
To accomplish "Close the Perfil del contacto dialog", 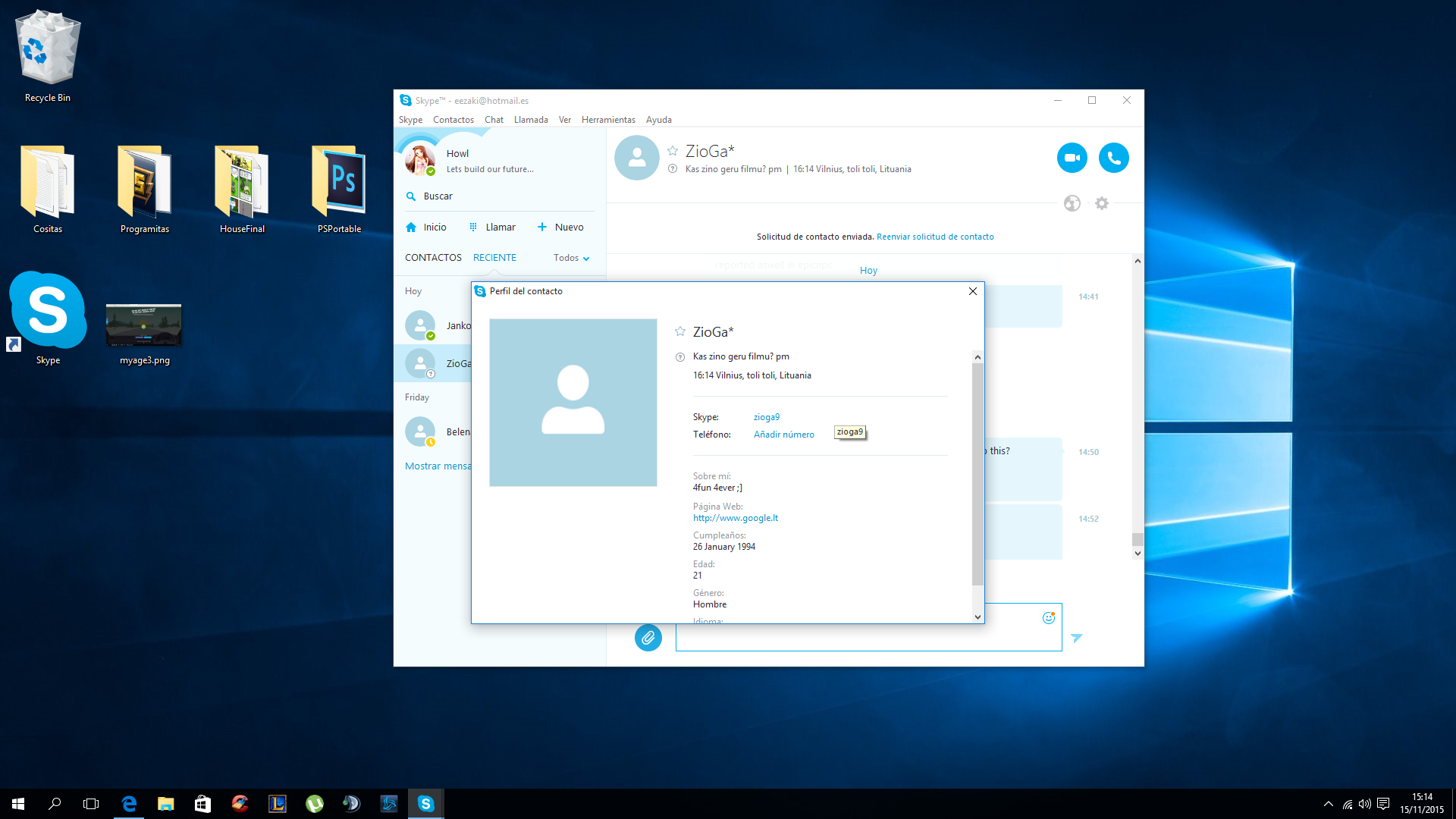I will point(973,291).
